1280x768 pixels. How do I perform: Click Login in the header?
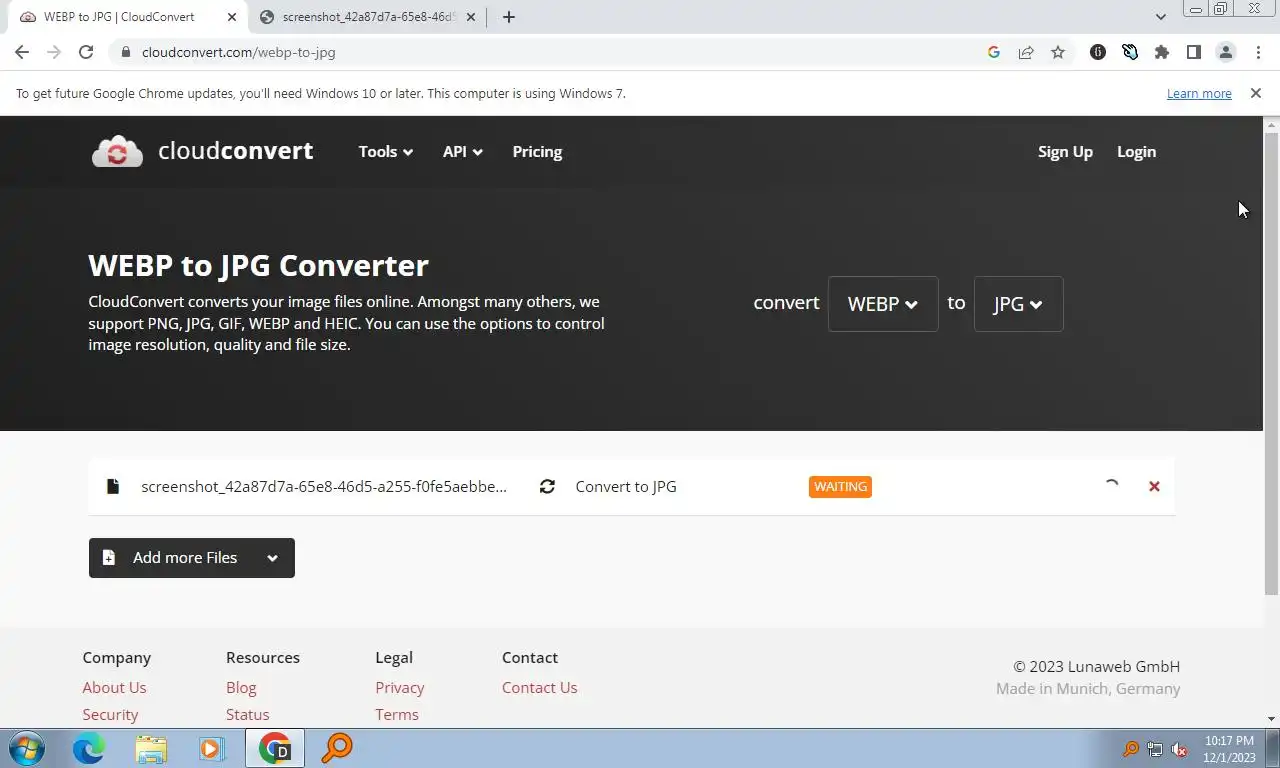click(x=1136, y=152)
